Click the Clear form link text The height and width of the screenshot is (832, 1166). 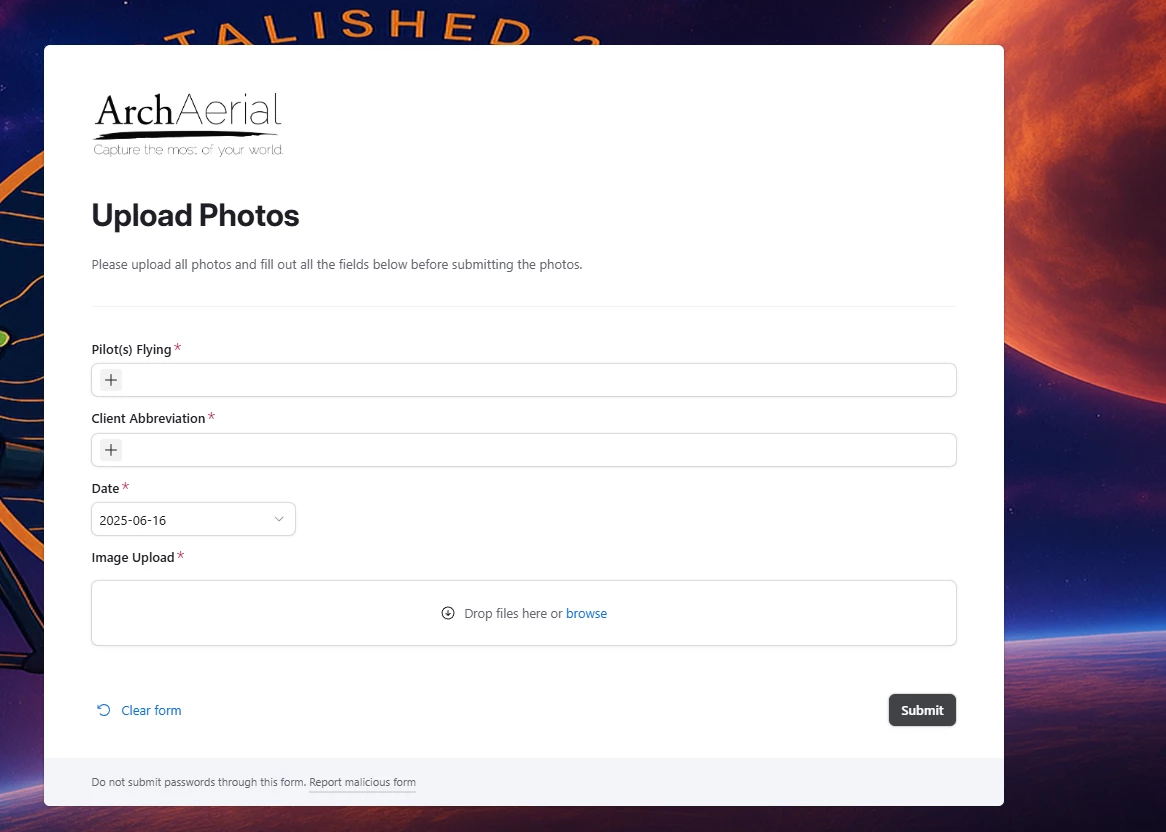coord(151,710)
